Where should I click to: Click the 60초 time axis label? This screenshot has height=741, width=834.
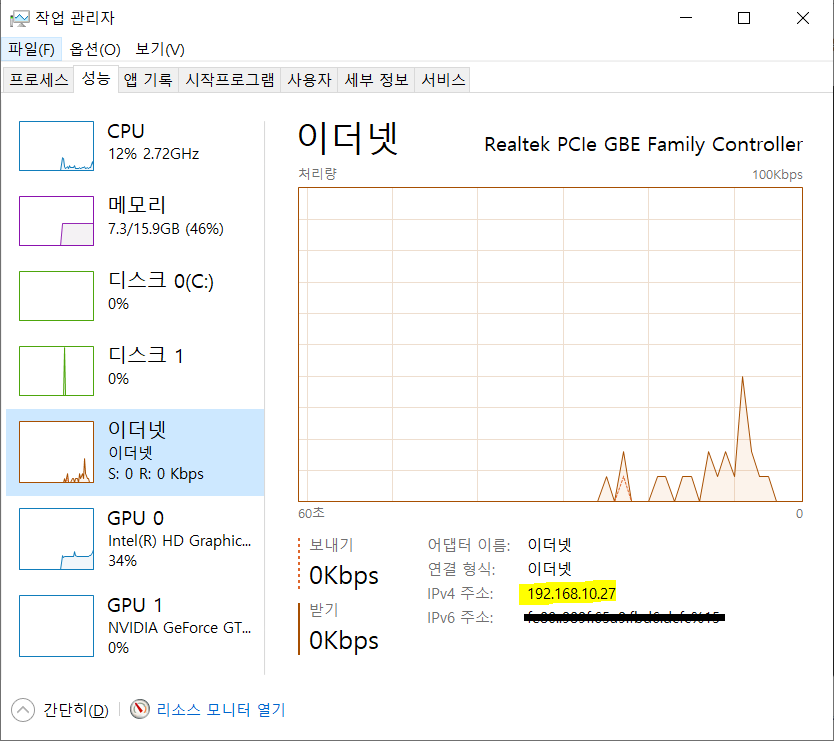tap(311, 513)
